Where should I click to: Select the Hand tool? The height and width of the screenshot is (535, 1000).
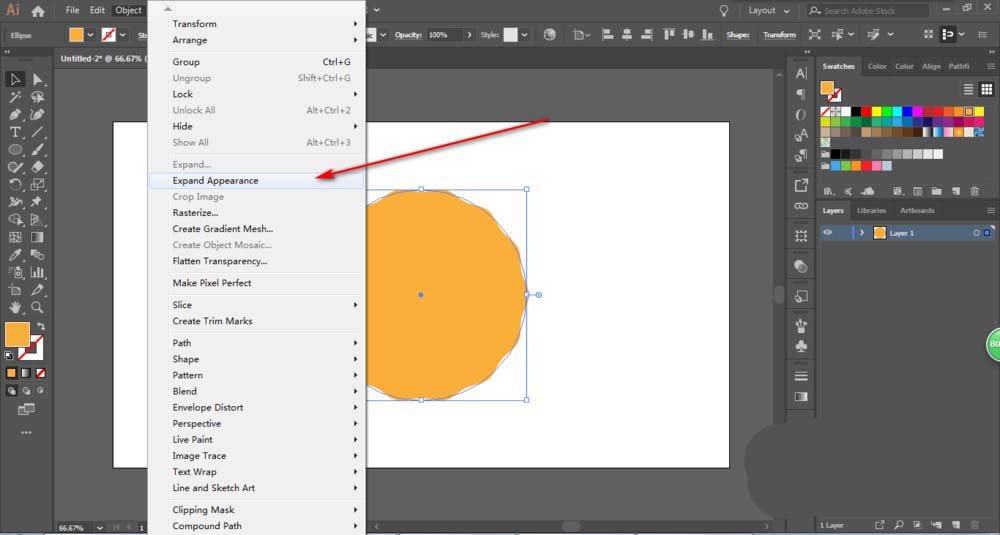point(15,307)
